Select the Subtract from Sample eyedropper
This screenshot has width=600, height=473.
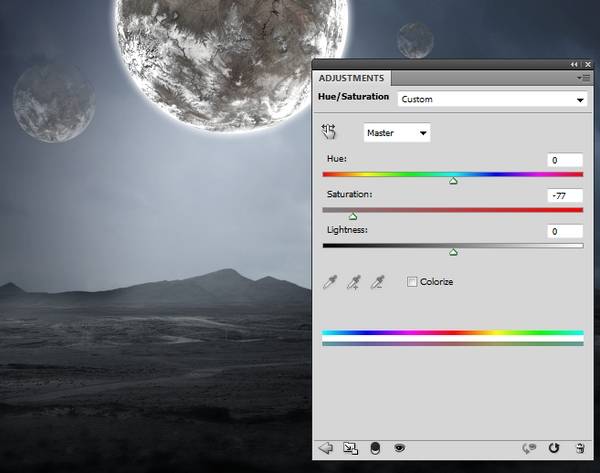(x=377, y=283)
